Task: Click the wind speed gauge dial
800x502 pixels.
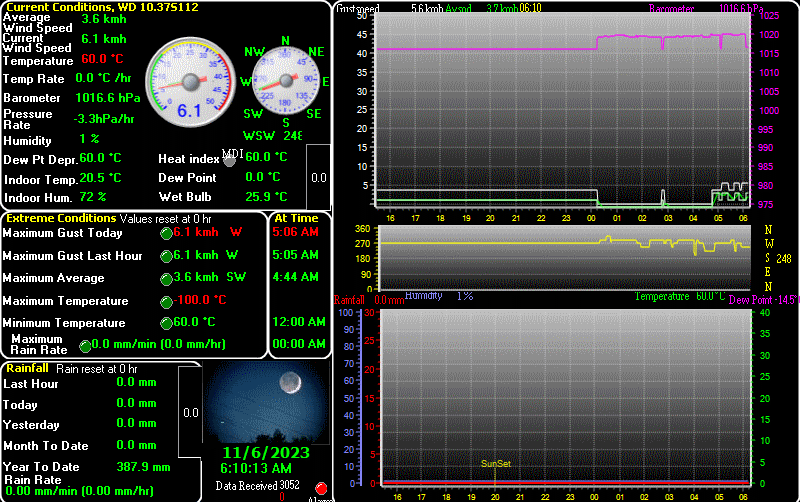Action: [x=189, y=81]
